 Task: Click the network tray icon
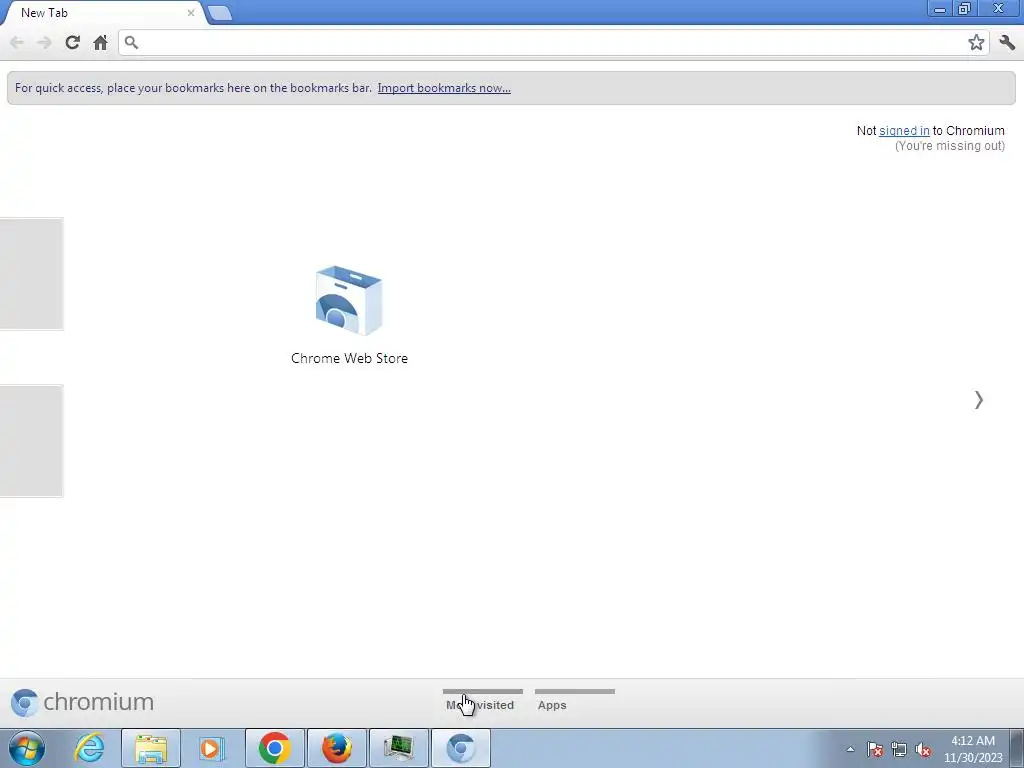tap(899, 750)
